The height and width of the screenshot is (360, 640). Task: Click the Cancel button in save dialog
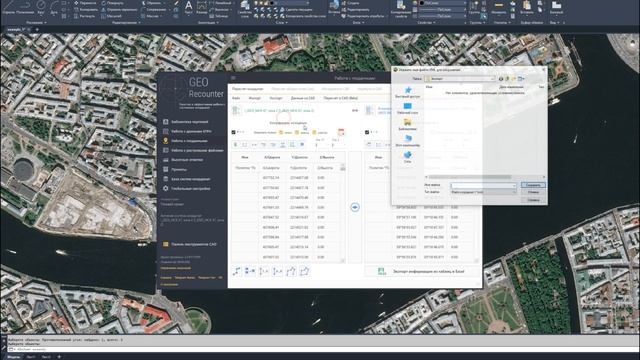click(533, 192)
